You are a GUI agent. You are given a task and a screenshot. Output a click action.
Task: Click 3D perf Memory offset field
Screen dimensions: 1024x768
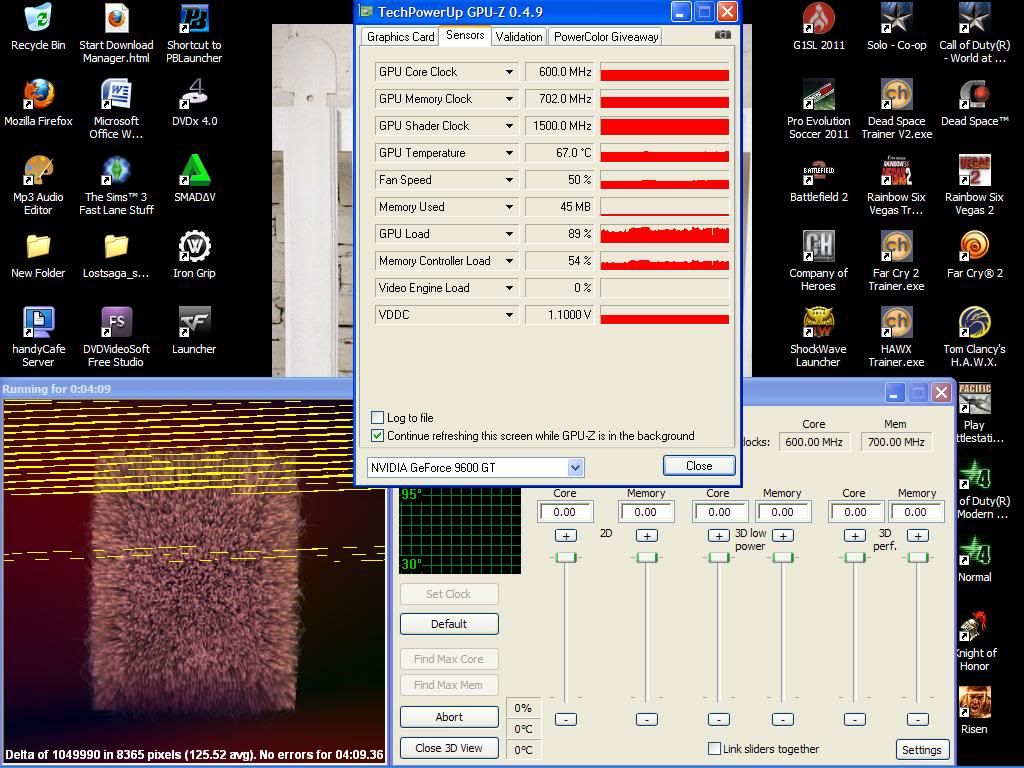pyautogui.click(x=917, y=512)
